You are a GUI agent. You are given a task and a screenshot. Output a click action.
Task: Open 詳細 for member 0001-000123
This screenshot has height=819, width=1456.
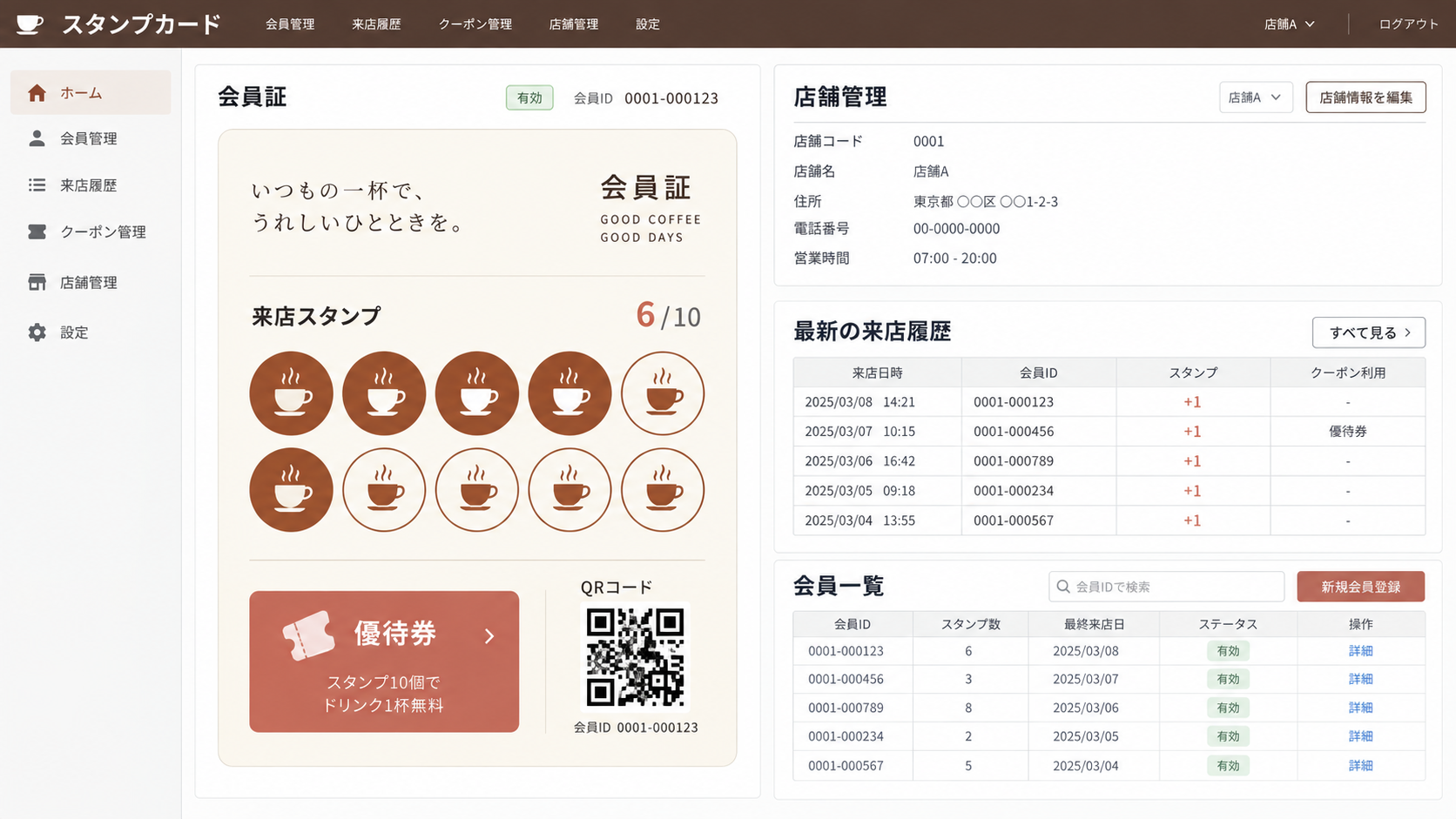point(1360,651)
